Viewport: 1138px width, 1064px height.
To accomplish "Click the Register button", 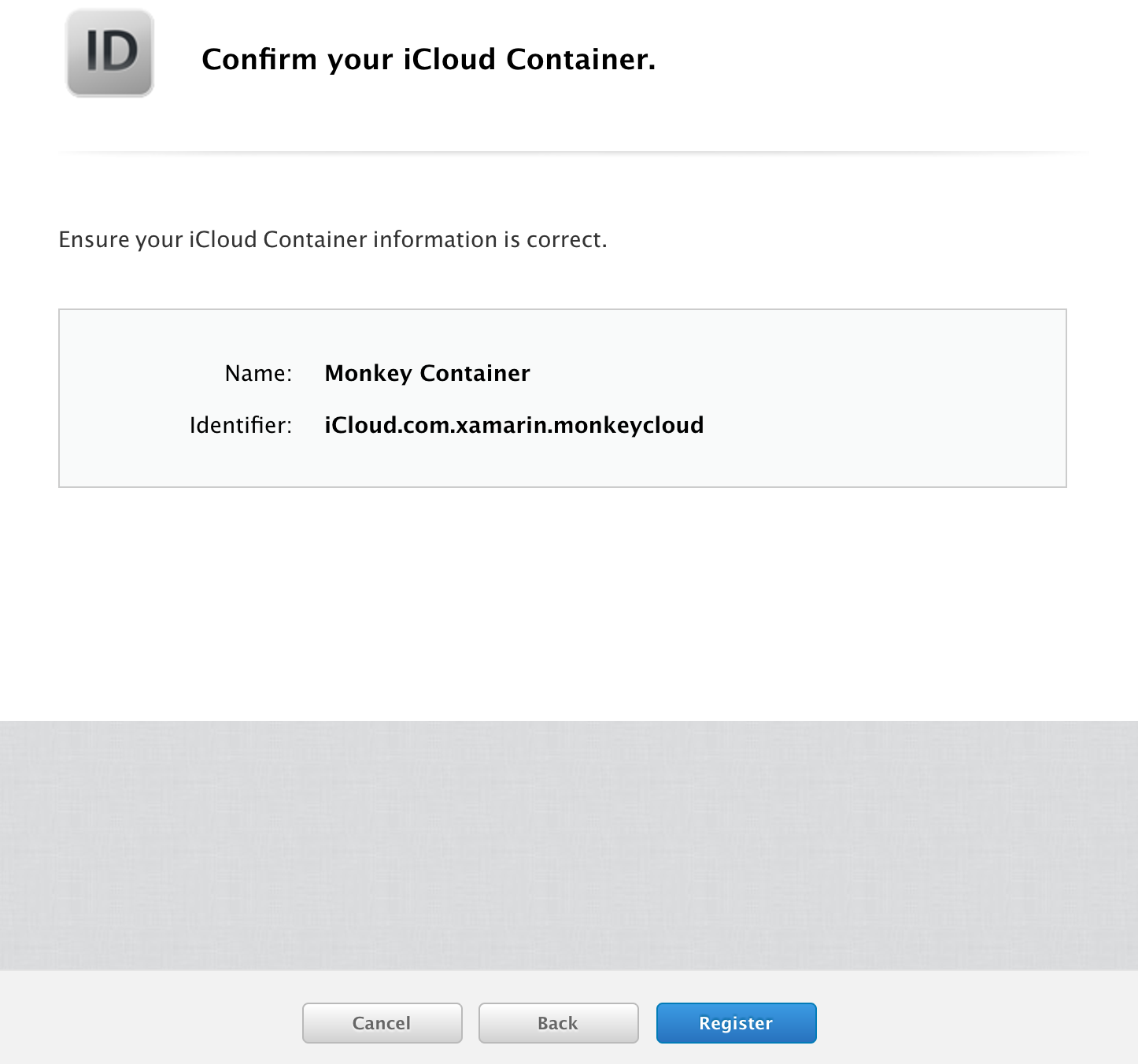I will click(x=737, y=1023).
